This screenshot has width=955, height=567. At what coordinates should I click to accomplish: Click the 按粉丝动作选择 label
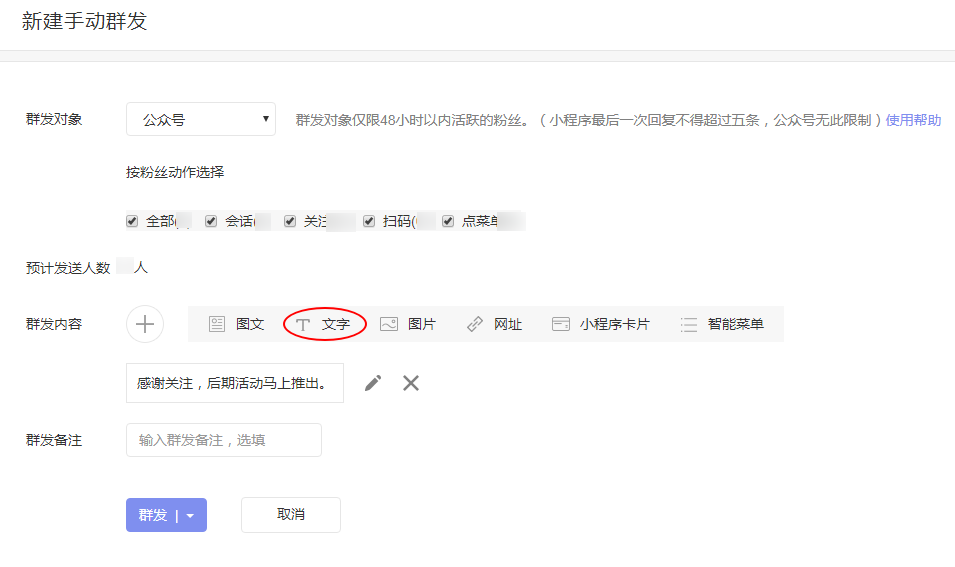coord(175,172)
